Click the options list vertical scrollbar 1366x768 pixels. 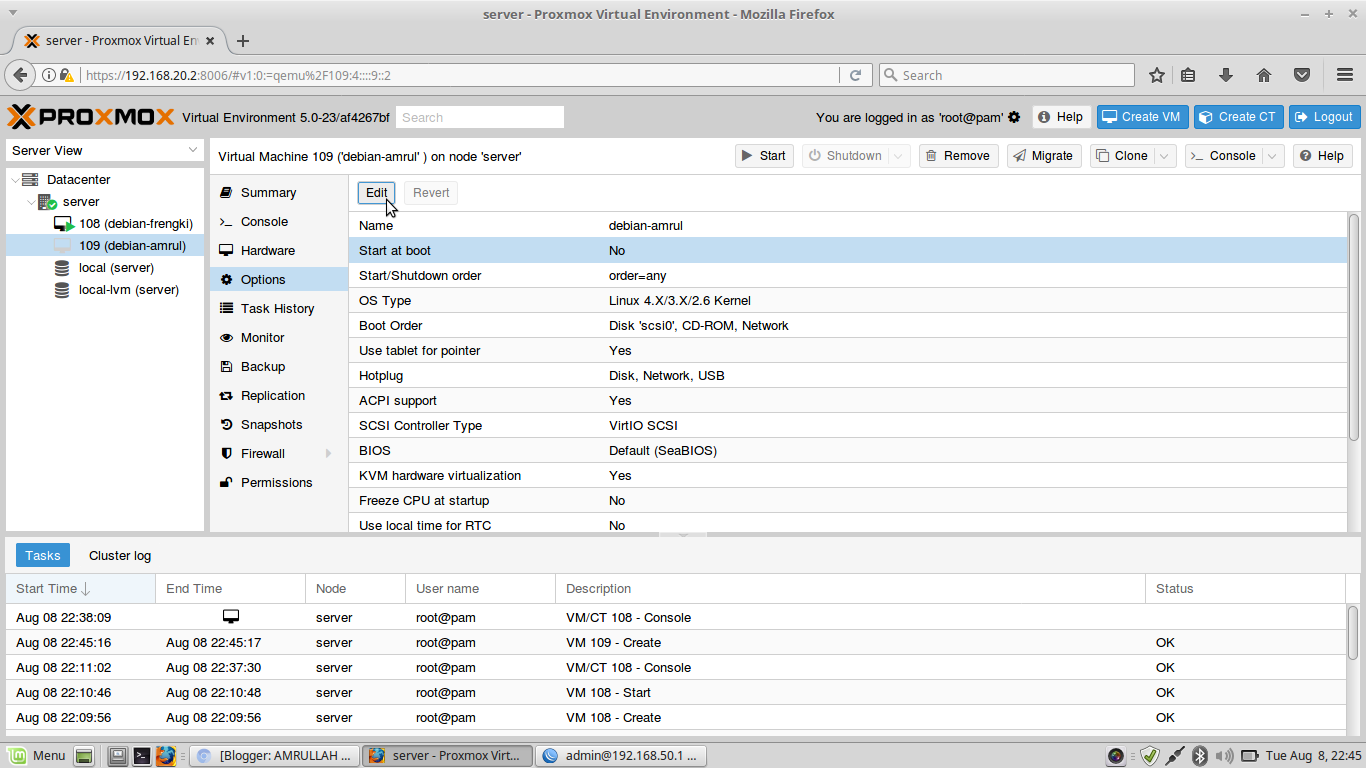click(x=1354, y=326)
